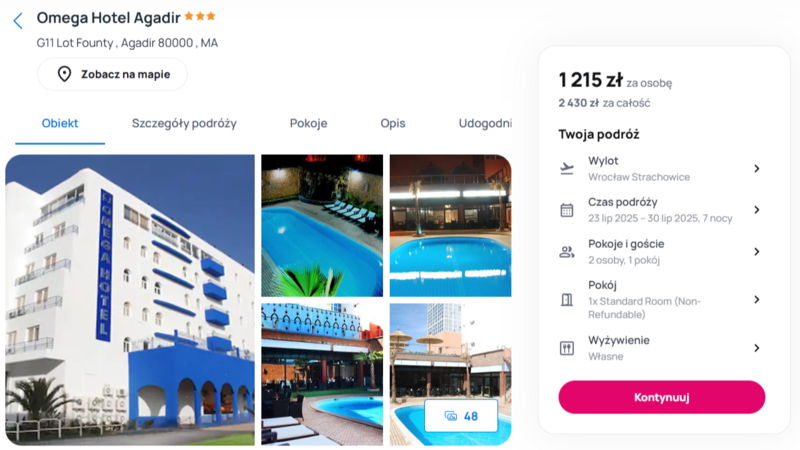This screenshot has height=450, width=800.
Task: Click the airplane departure icon
Action: (x=567, y=168)
